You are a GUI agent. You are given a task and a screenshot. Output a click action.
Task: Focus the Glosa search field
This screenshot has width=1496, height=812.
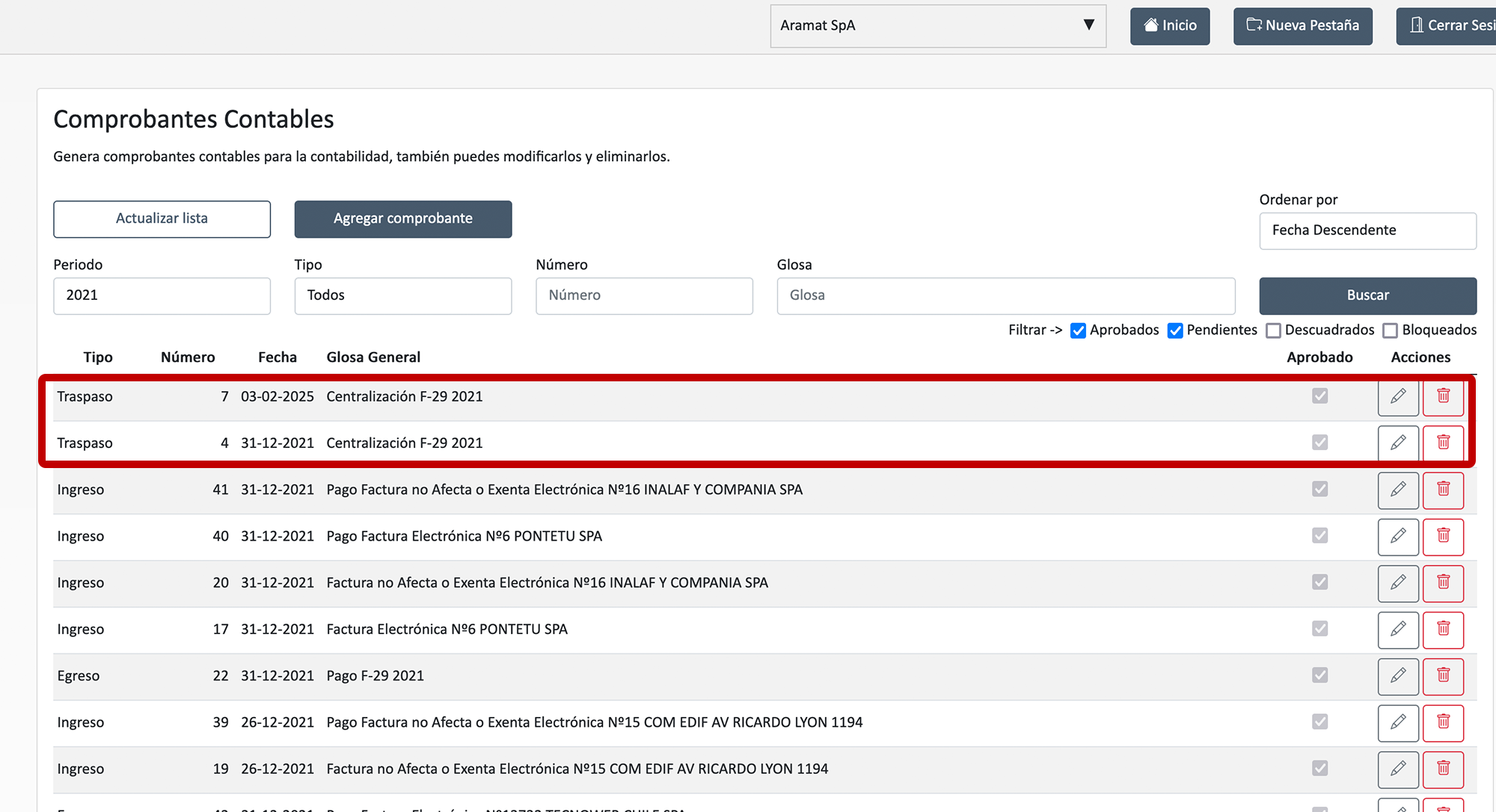1005,295
